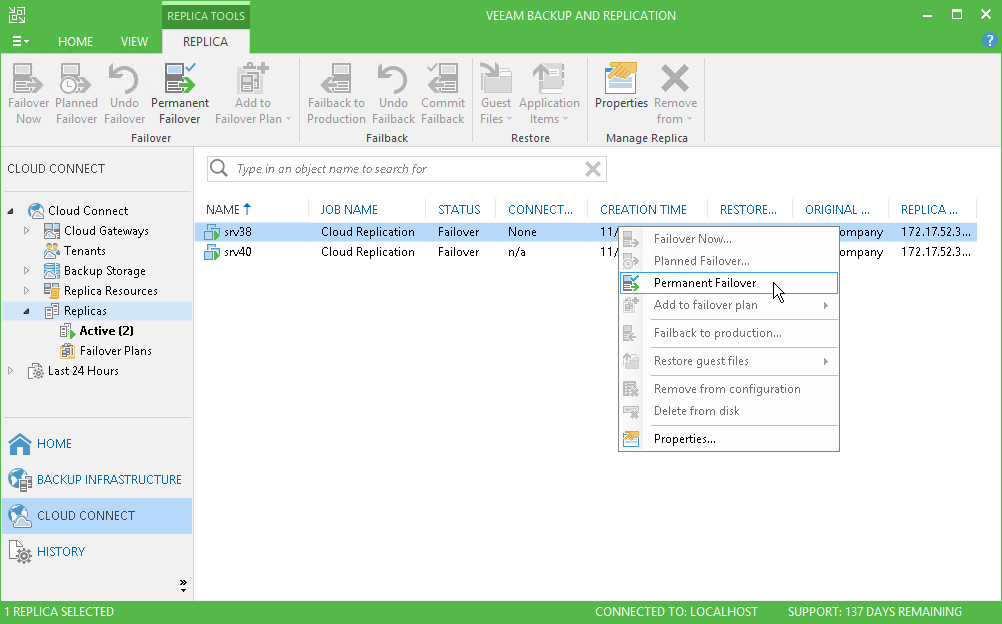Sort the list by JOB NAME column

pos(349,210)
